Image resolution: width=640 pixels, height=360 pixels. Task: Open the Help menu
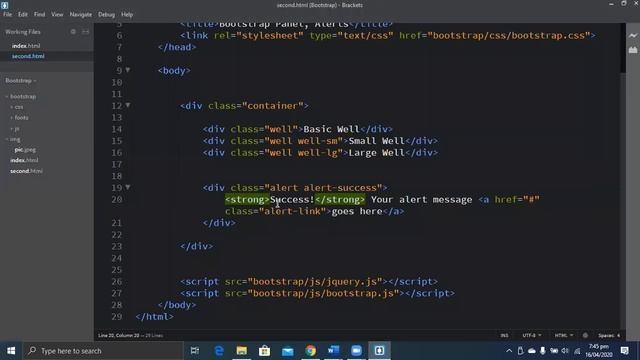[127, 14]
